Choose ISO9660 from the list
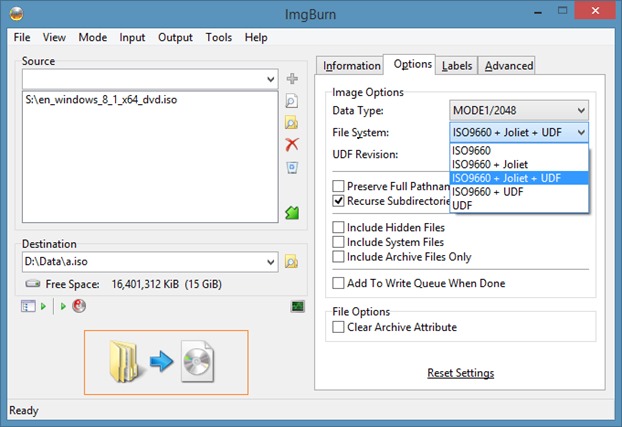Screen dimensions: 622x427 [519, 151]
